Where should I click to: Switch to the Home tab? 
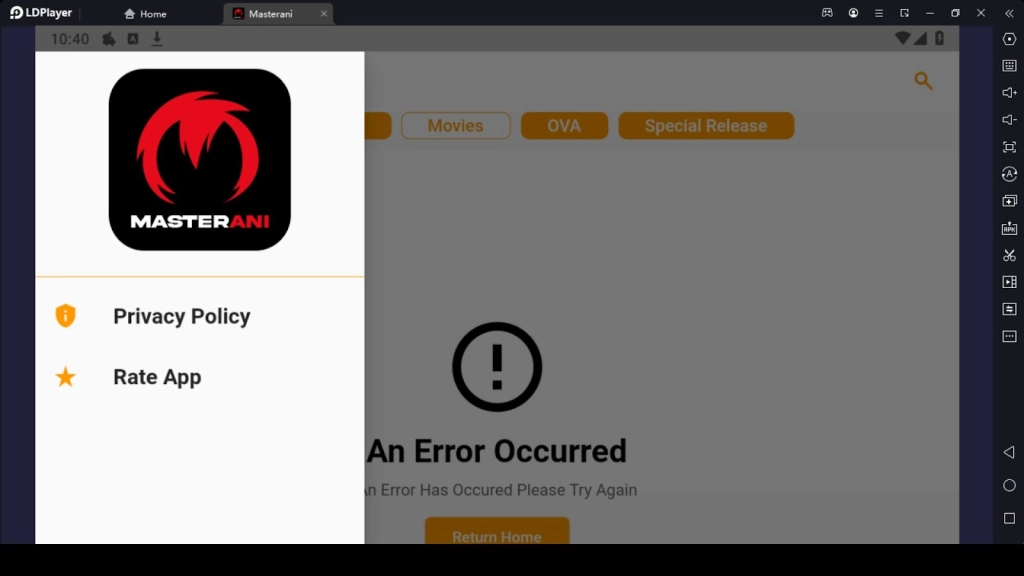tap(145, 14)
